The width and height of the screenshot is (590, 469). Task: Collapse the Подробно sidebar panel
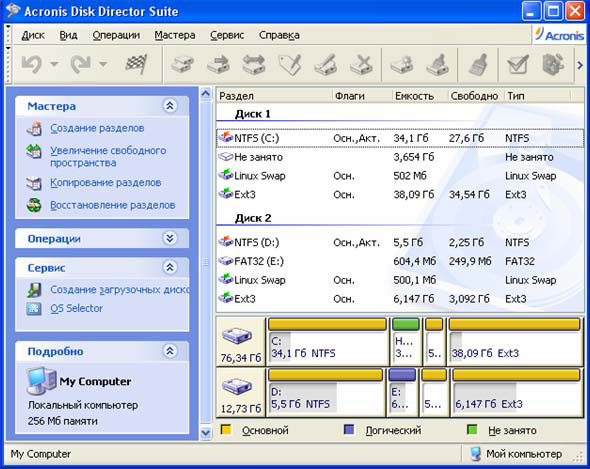point(170,351)
